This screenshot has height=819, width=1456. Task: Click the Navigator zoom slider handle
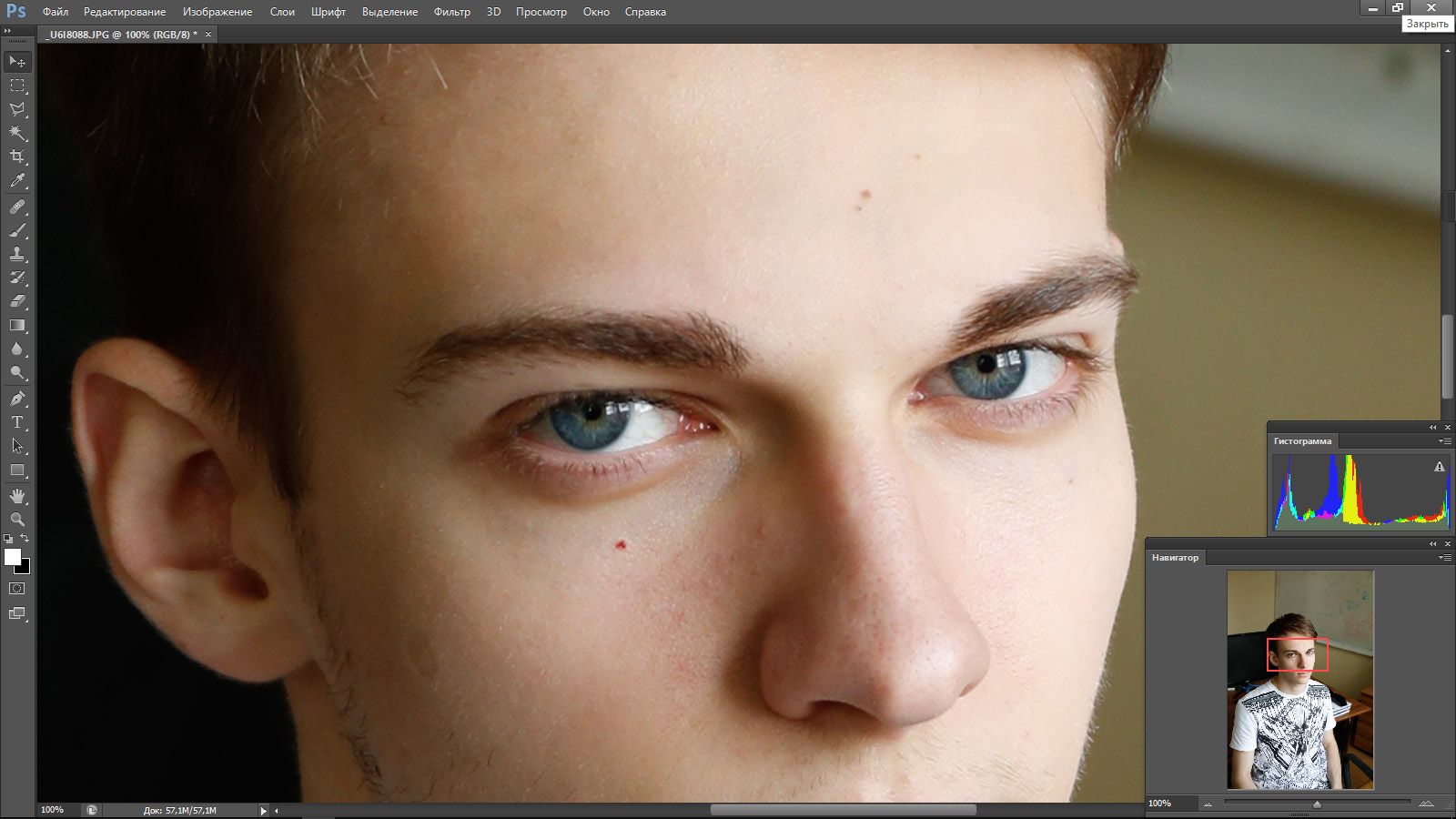coord(1317,804)
